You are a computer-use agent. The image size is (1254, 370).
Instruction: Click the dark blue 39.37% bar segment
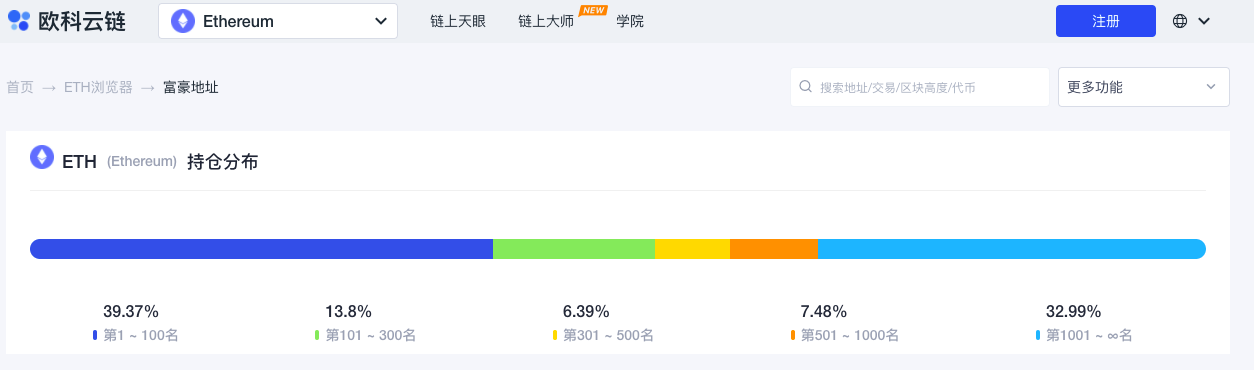(x=261, y=249)
